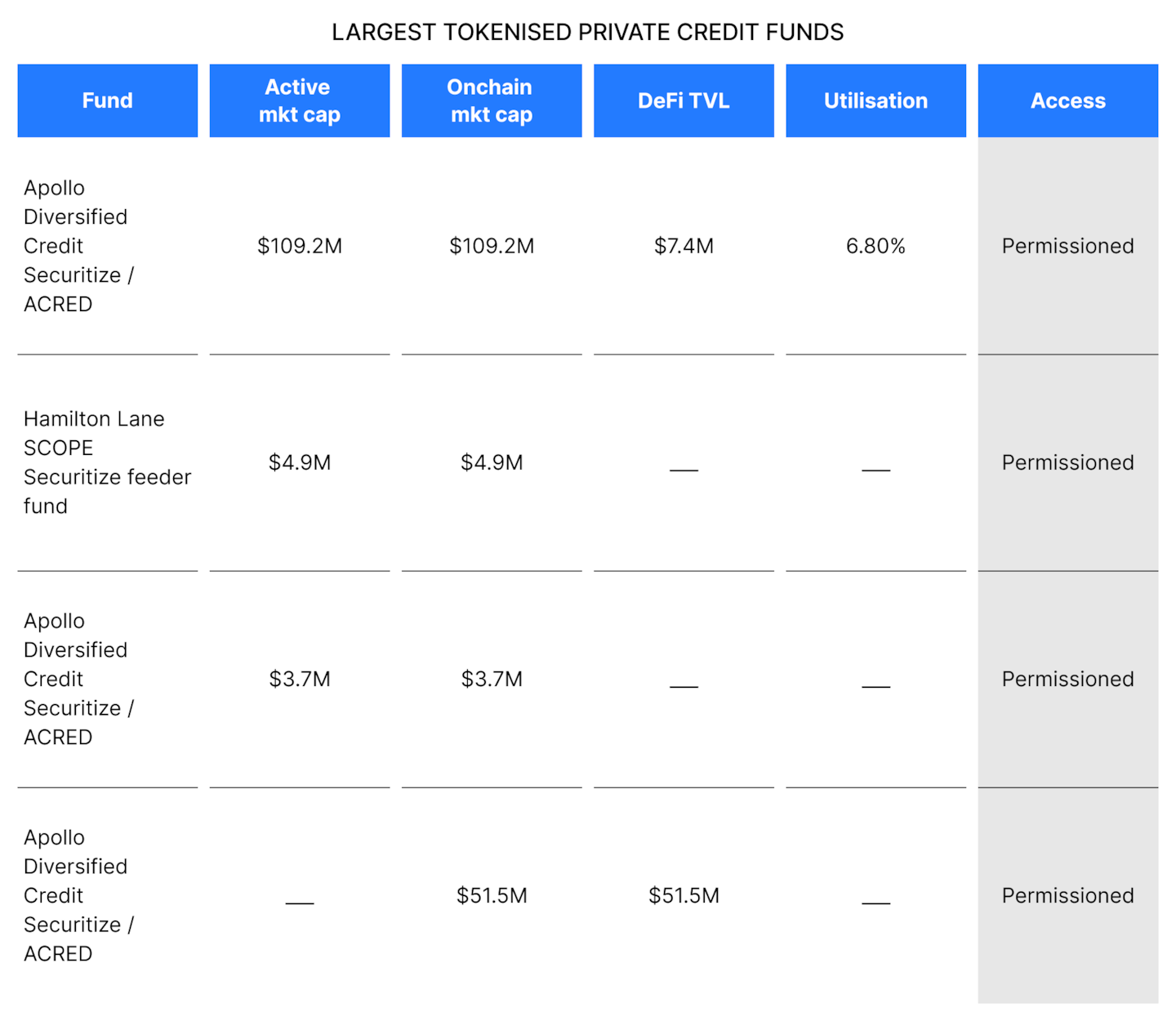1176x1021 pixels.
Task: Select the $51.5M DeFi TVL cell
Action: coord(684,895)
